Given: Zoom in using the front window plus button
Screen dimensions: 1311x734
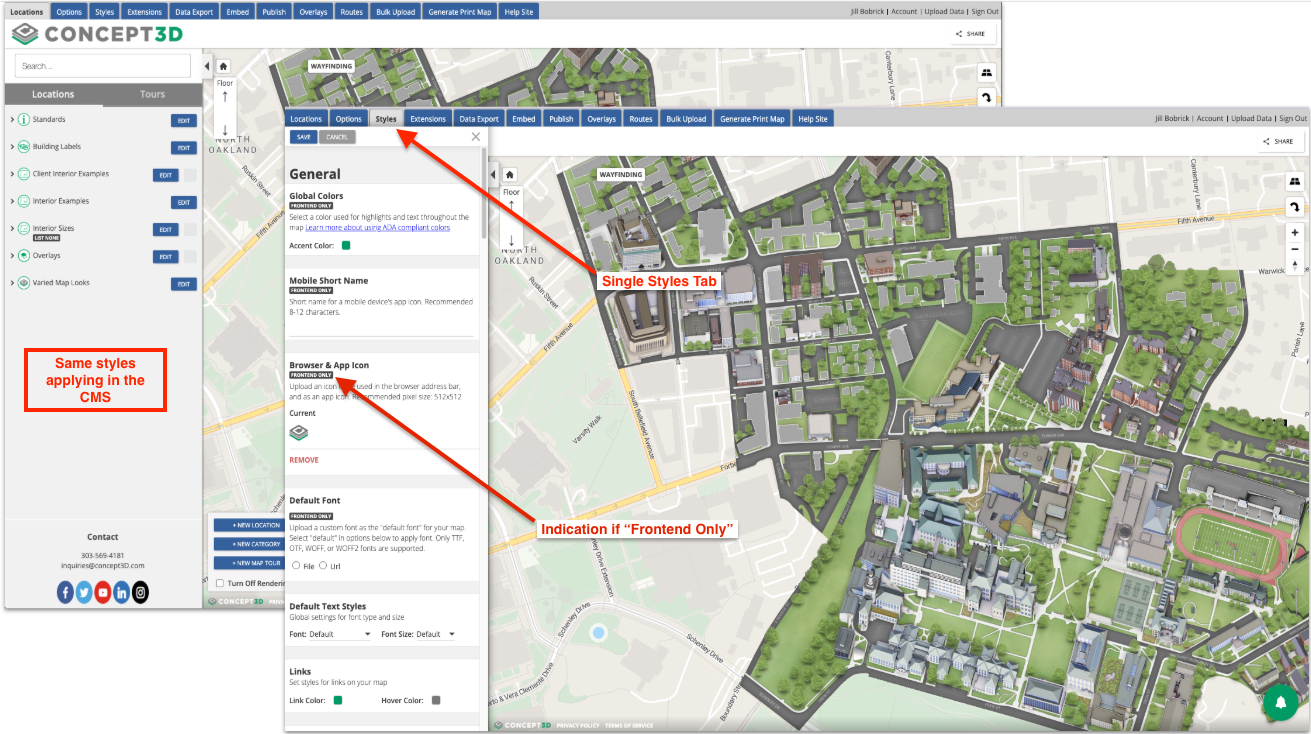Looking at the screenshot, I should click(x=1295, y=232).
